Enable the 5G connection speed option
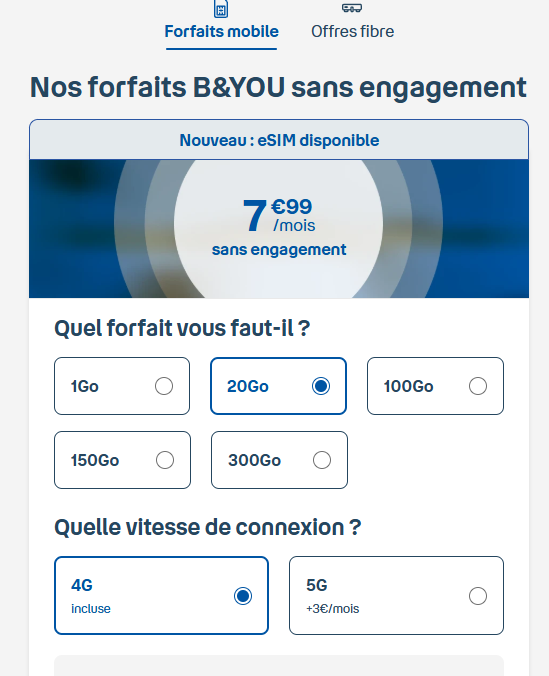This screenshot has height=676, width=549. pyautogui.click(x=396, y=595)
